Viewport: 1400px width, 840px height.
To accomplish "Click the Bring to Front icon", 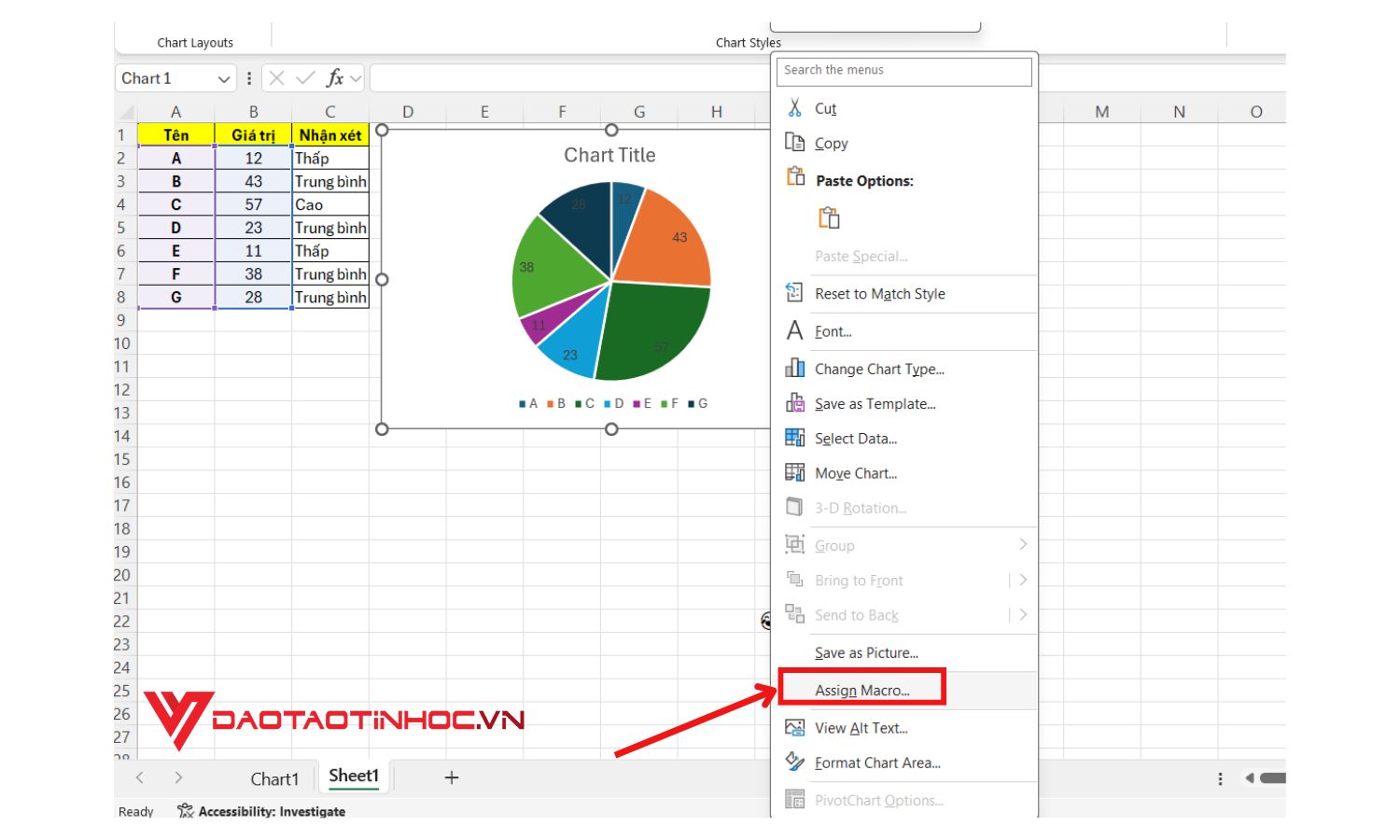I will [795, 580].
